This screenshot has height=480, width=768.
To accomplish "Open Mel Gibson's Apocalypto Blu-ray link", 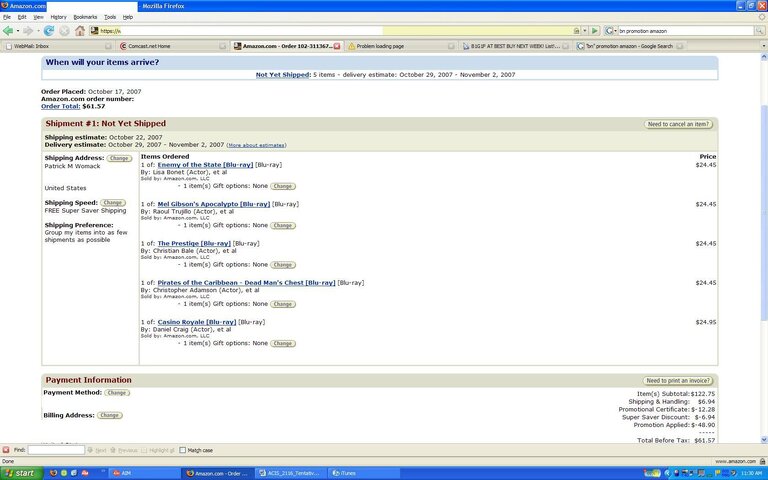I will click(x=214, y=204).
